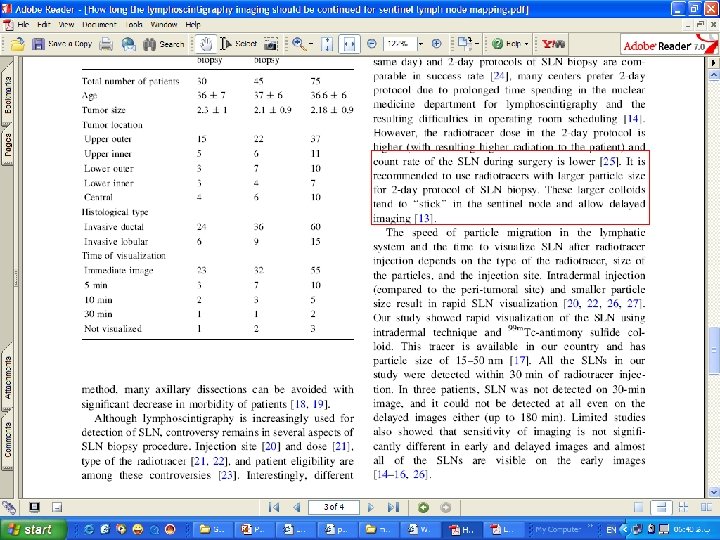Toggle the Fit Width view button

pyautogui.click(x=349, y=44)
